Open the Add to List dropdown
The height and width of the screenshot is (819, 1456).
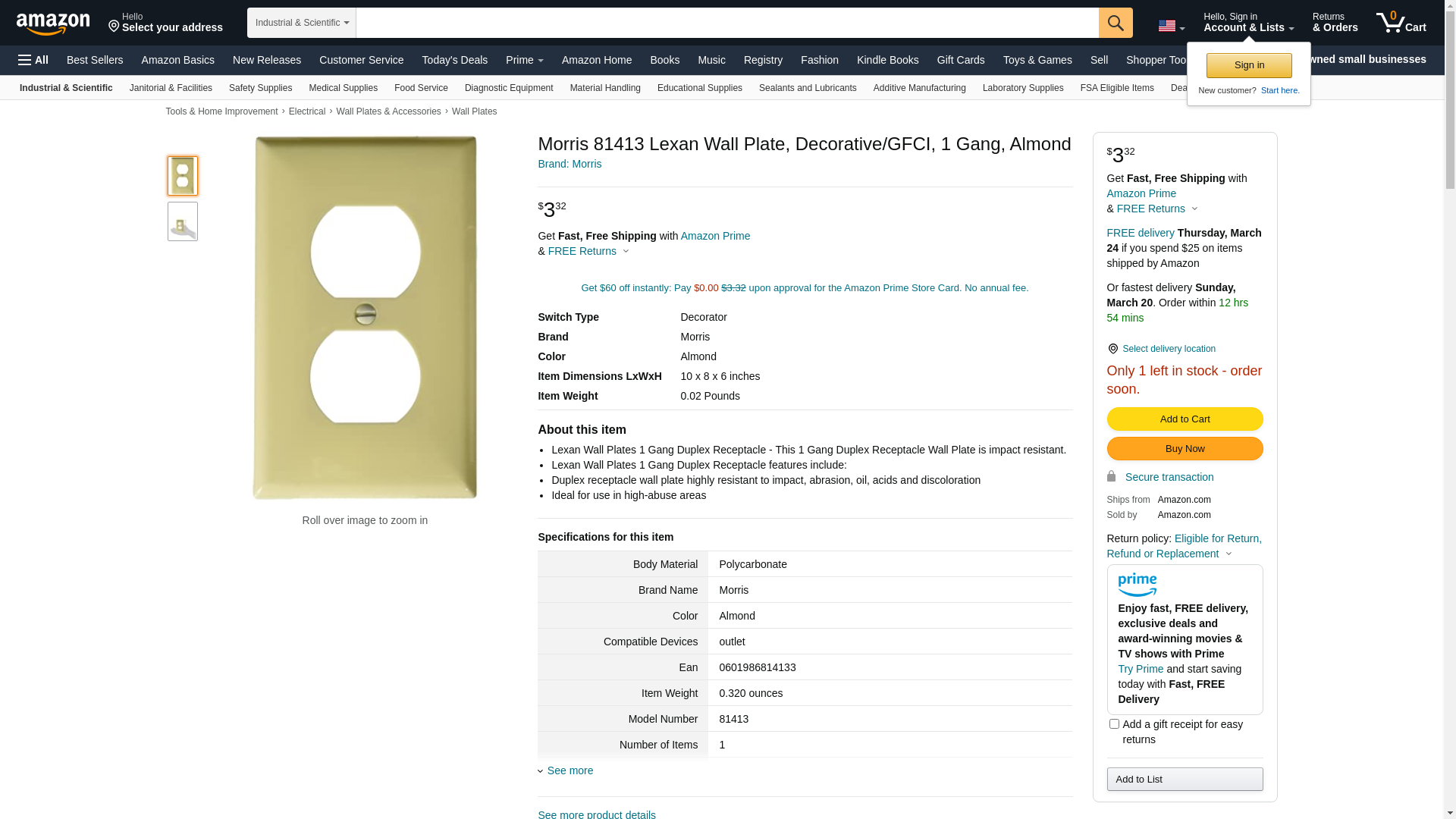tap(1184, 779)
